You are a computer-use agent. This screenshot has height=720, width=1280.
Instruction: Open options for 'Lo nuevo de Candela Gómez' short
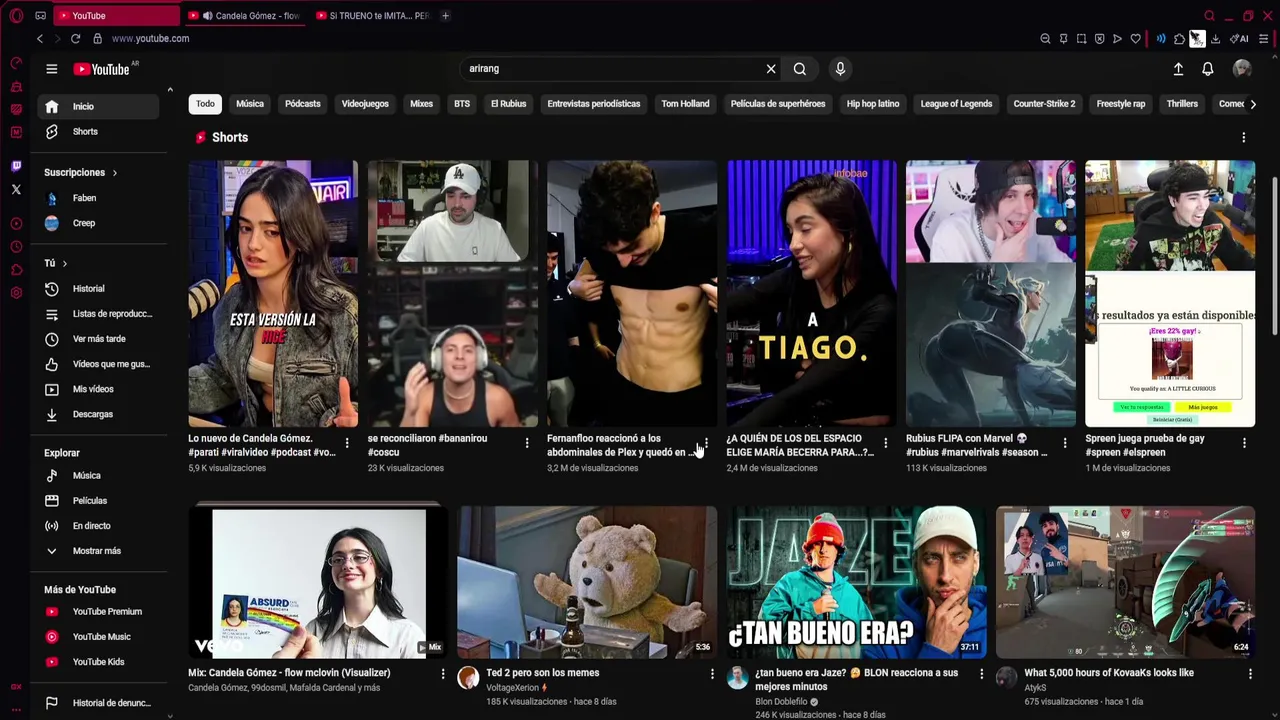point(347,442)
